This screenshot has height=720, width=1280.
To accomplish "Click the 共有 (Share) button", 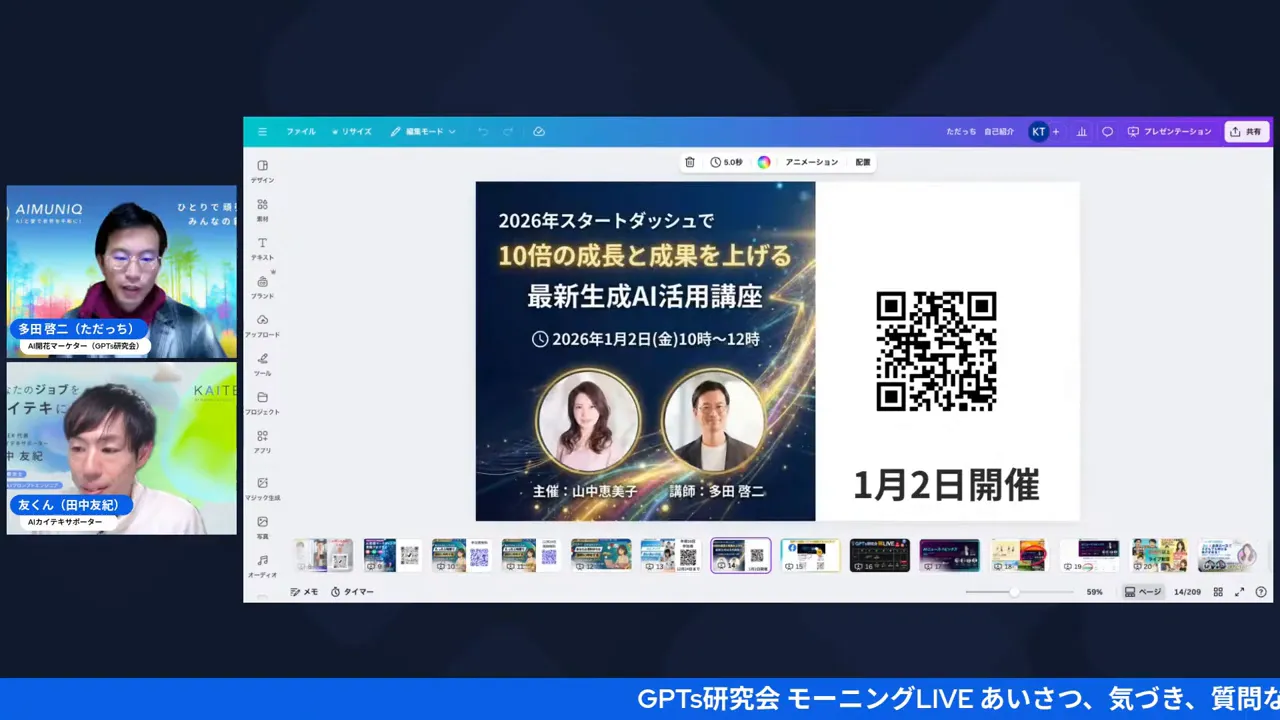I will pyautogui.click(x=1246, y=131).
